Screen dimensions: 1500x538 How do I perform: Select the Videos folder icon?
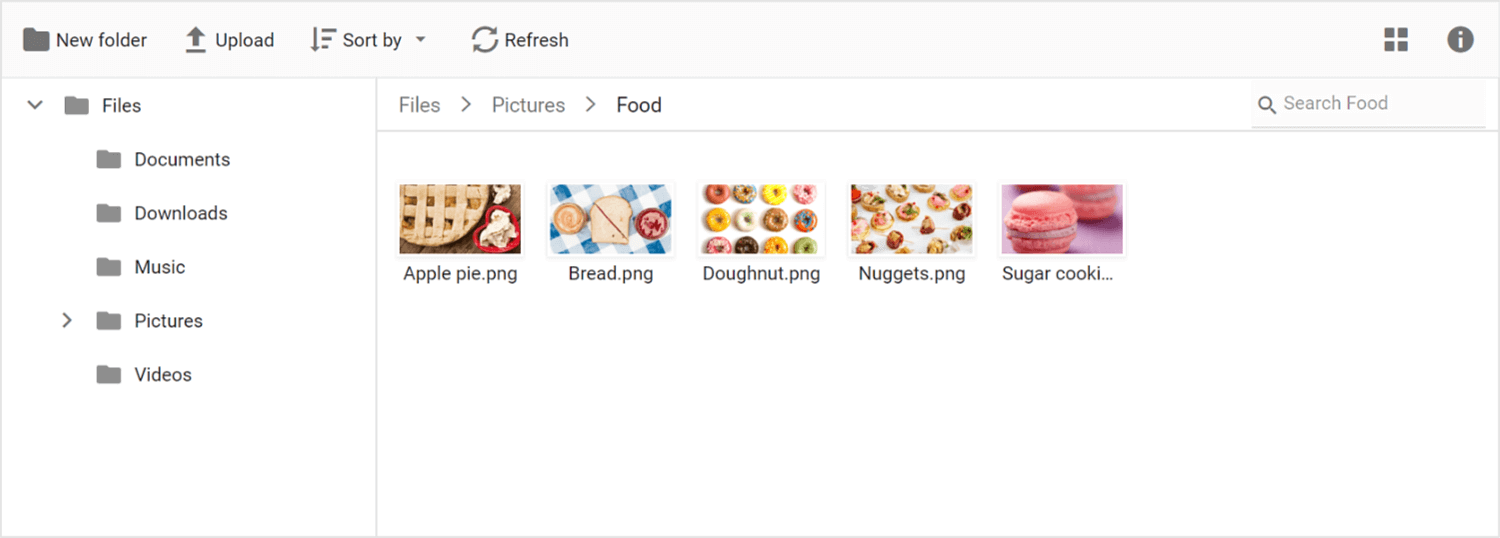coord(108,375)
